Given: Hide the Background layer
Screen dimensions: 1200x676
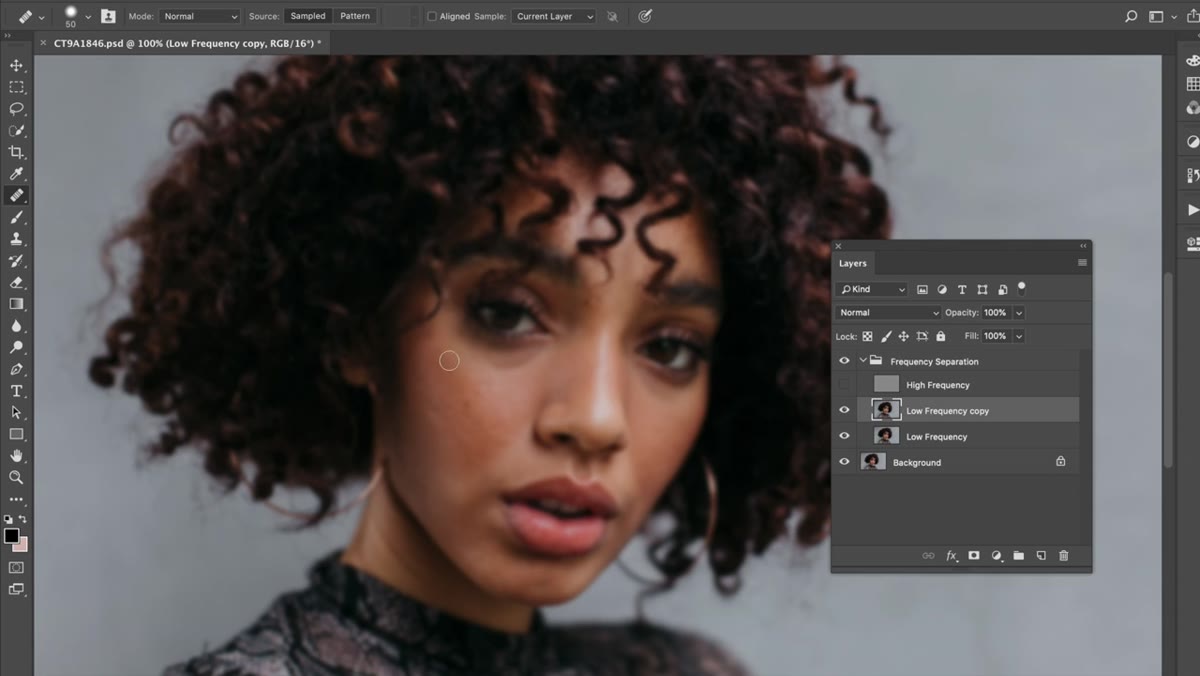Looking at the screenshot, I should coord(844,462).
